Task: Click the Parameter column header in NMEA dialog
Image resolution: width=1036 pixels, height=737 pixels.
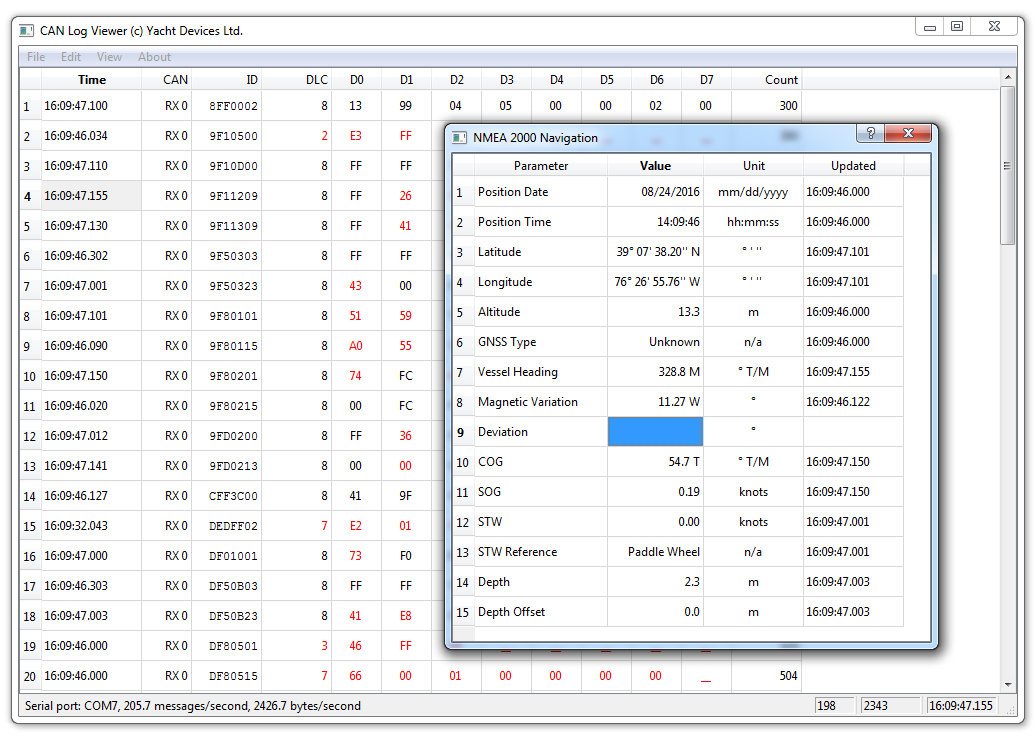Action: pyautogui.click(x=540, y=166)
